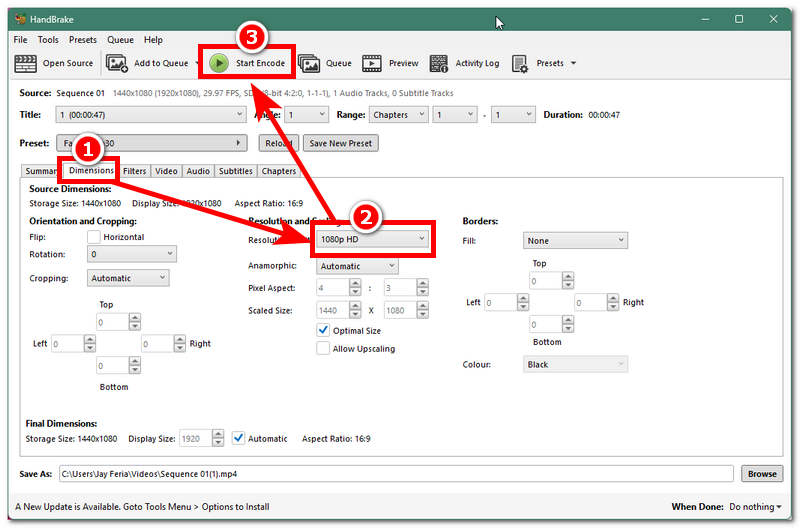Viewport: 800px width, 528px height.
Task: Click the Open Source label
Action: tap(68, 63)
